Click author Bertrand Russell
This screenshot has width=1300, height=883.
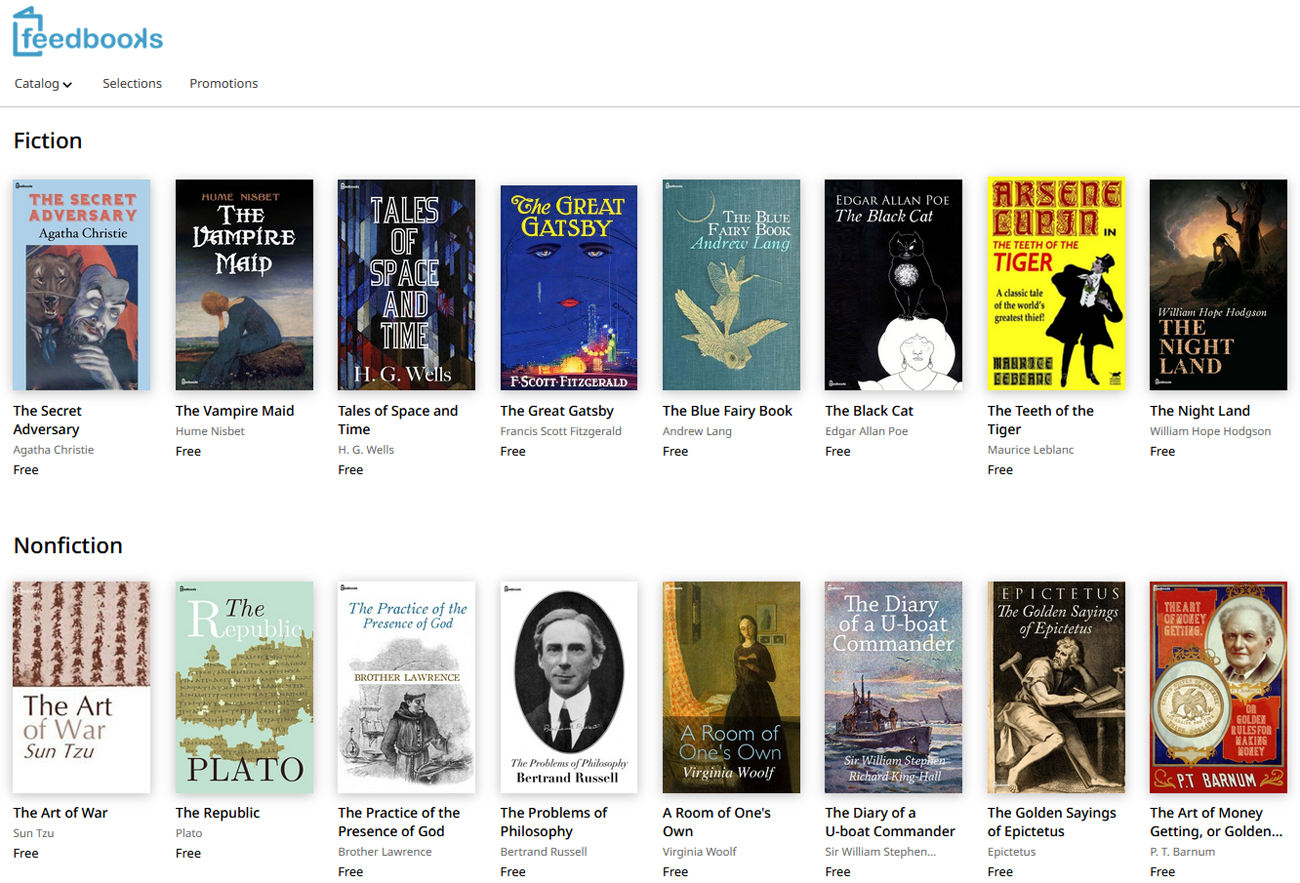(x=543, y=852)
